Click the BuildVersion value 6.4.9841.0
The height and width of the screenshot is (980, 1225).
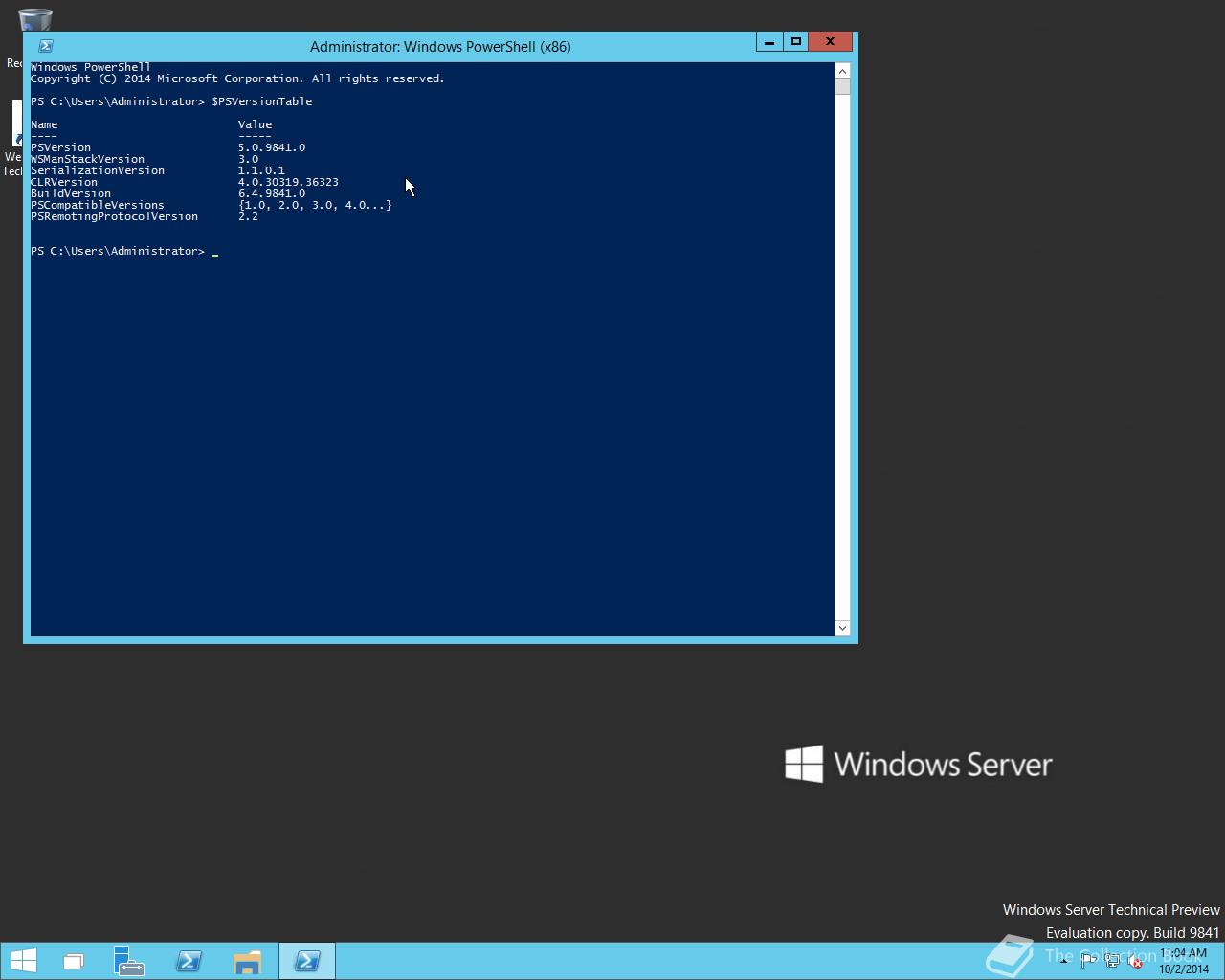coord(272,193)
